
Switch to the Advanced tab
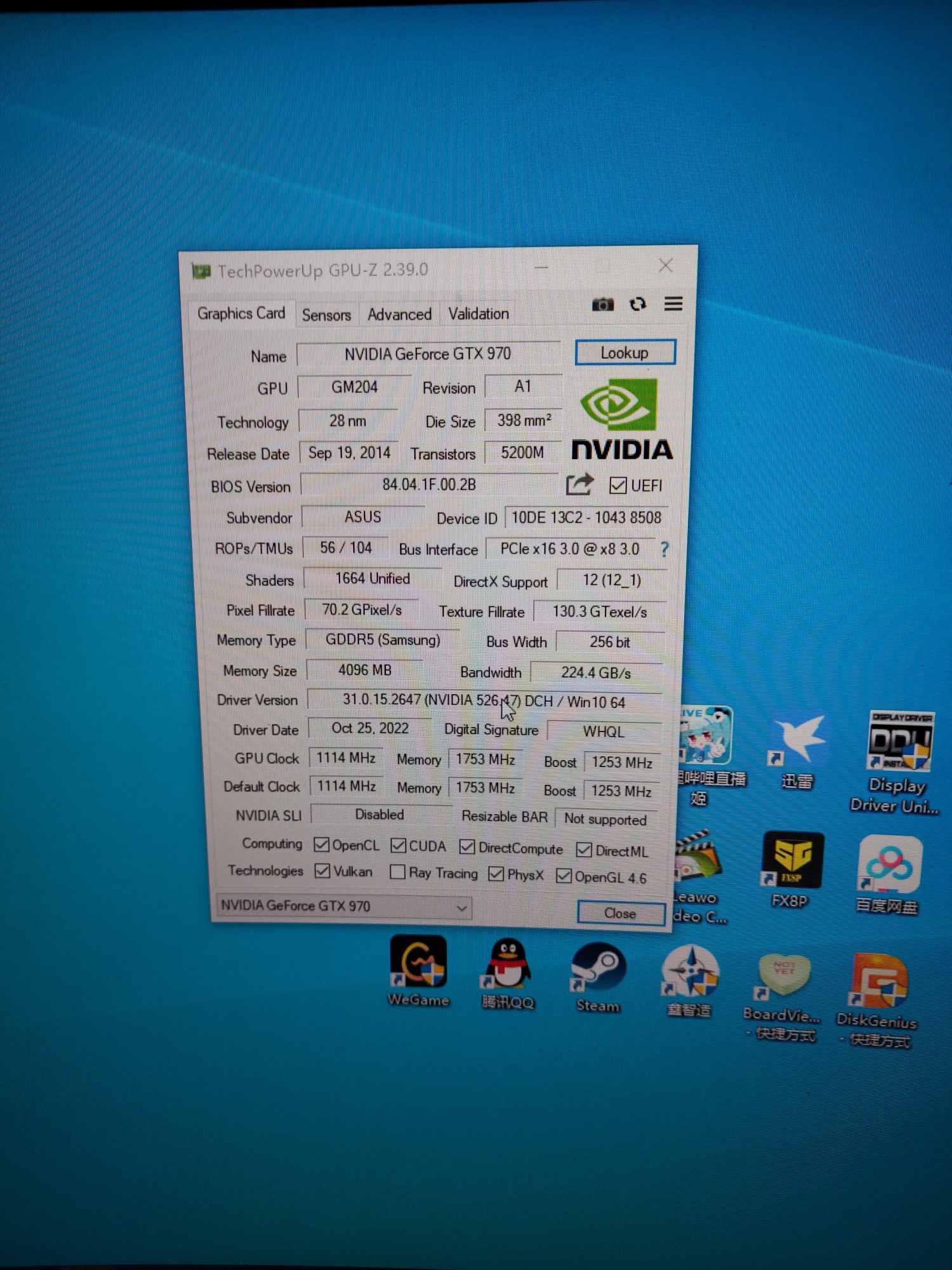click(399, 314)
